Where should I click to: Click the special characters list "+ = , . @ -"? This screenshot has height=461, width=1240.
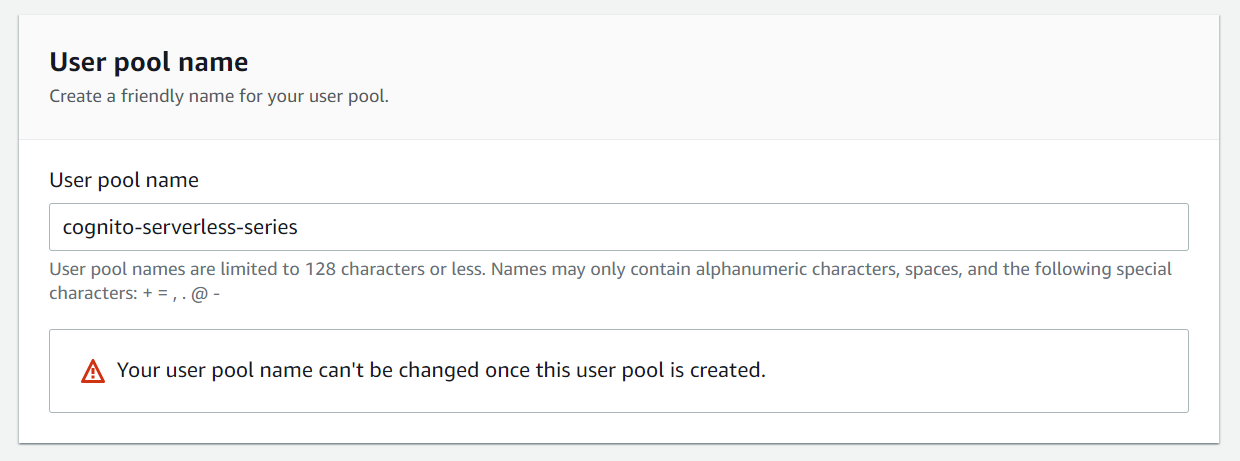point(176,295)
